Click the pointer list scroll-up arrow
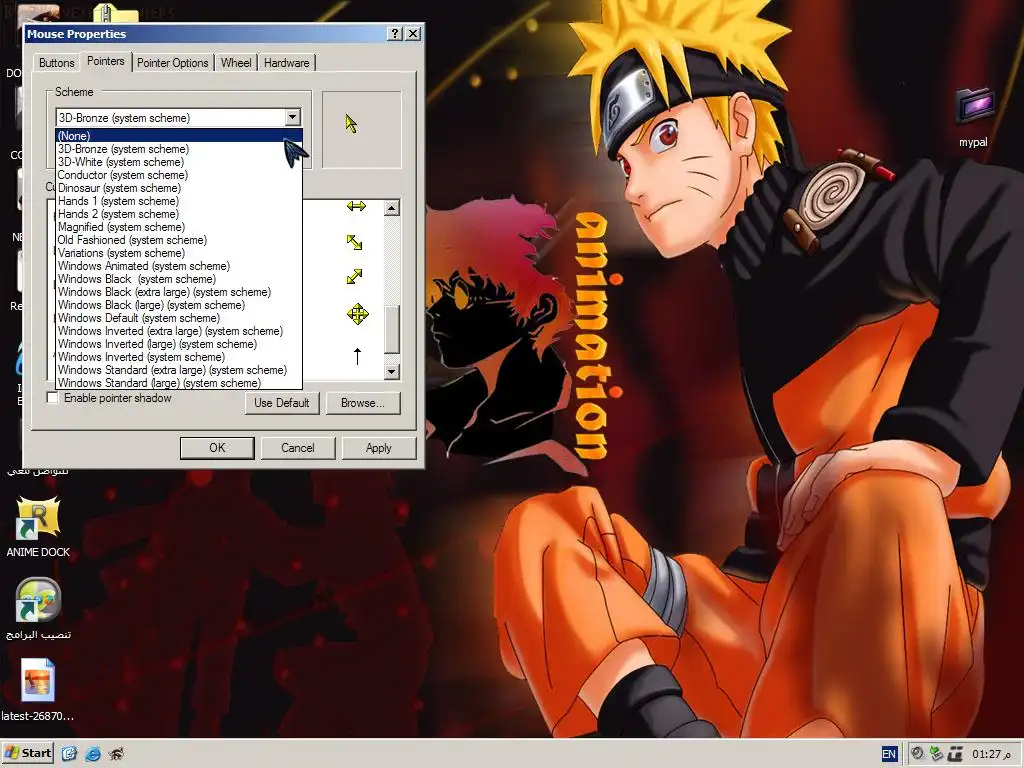The height and width of the screenshot is (768, 1024). tap(392, 208)
